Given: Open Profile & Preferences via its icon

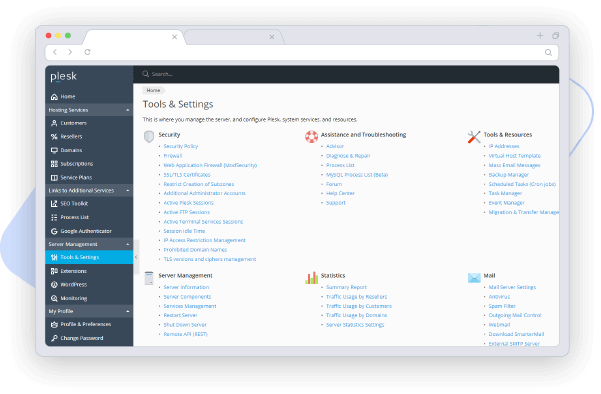Looking at the screenshot, I should click(x=54, y=324).
